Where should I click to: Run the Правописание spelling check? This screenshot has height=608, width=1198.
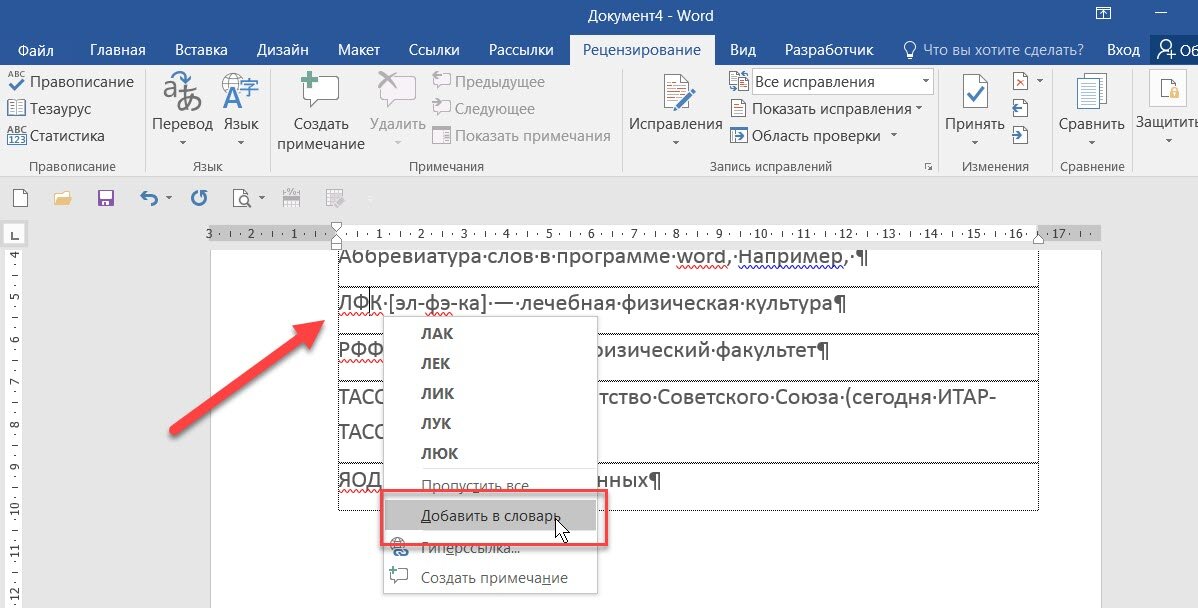click(70, 82)
